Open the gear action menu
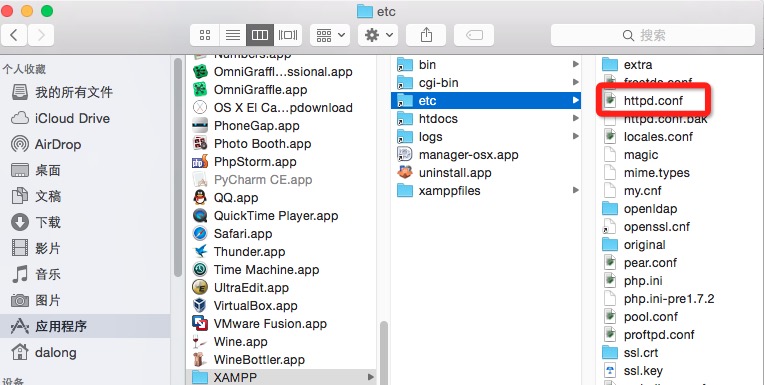Screen dimensions: 764x385 click(x=378, y=35)
